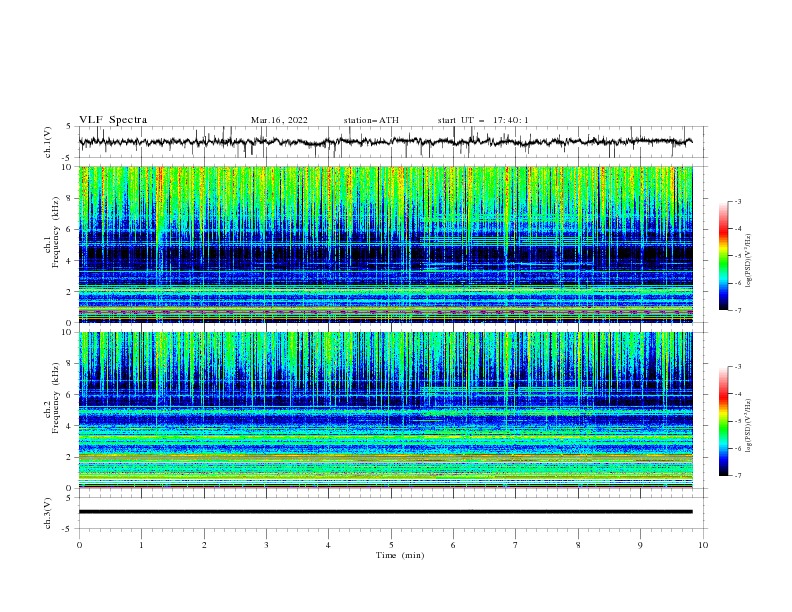Image resolution: width=792 pixels, height=612 pixels.
Task: Click the ch.1 spectrogram panel
Action: 385,244
